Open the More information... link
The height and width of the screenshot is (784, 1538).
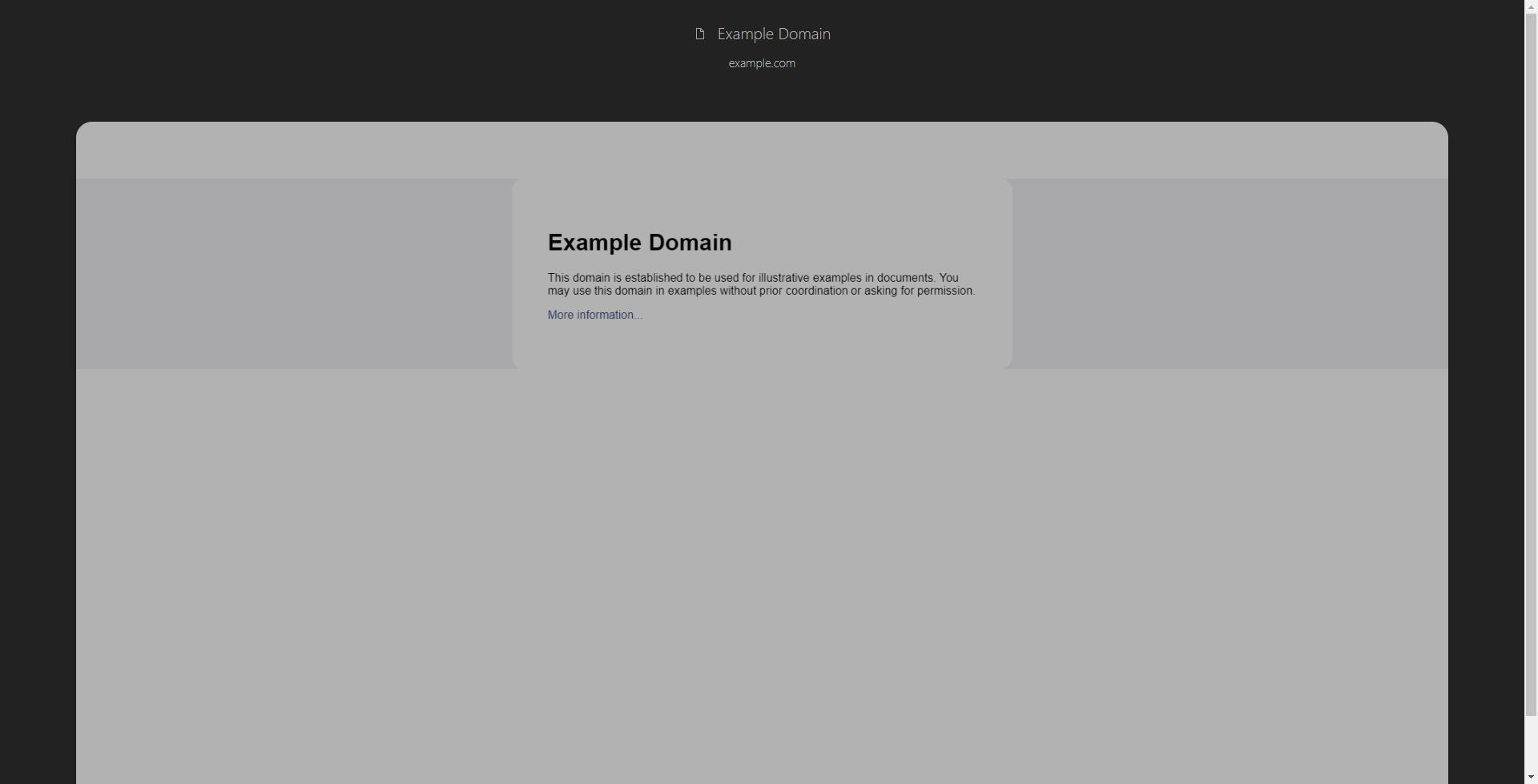coord(595,315)
